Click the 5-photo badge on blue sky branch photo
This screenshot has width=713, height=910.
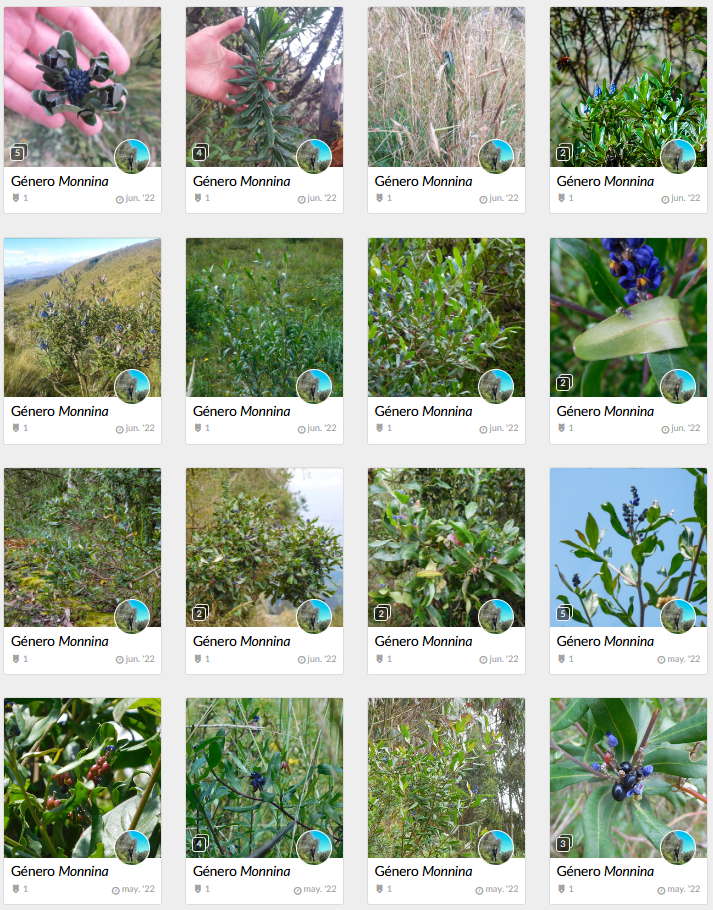point(563,613)
